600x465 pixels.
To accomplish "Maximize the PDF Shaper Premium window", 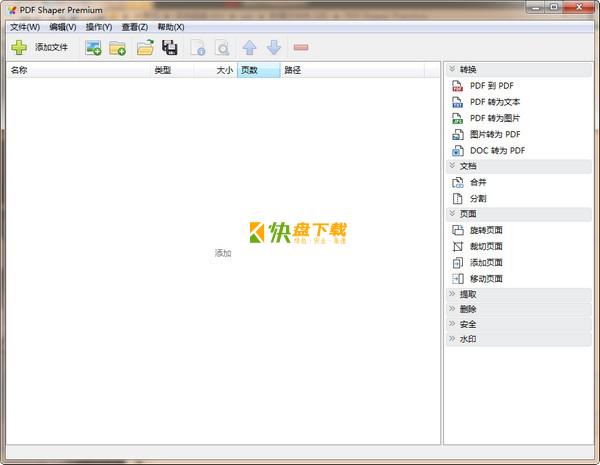I will tap(554, 7).
